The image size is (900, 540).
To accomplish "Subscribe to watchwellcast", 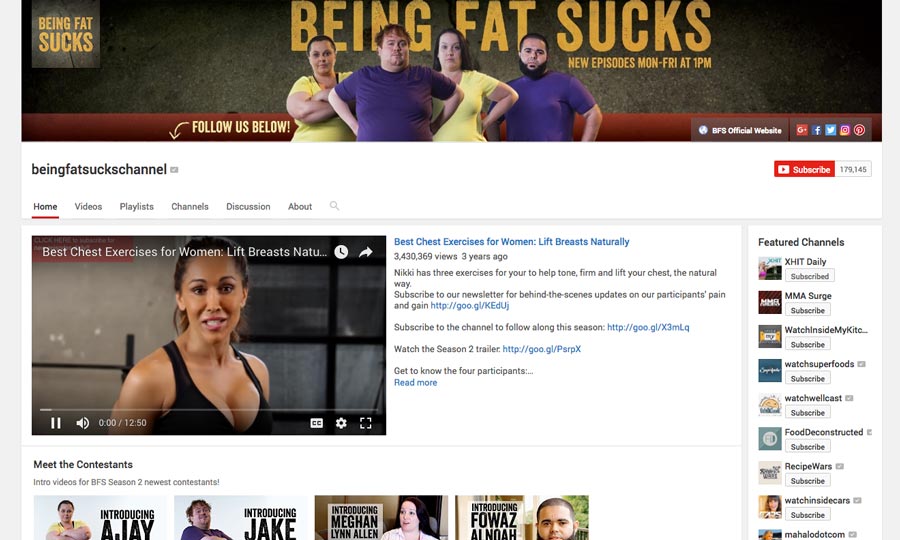I will click(x=808, y=413).
